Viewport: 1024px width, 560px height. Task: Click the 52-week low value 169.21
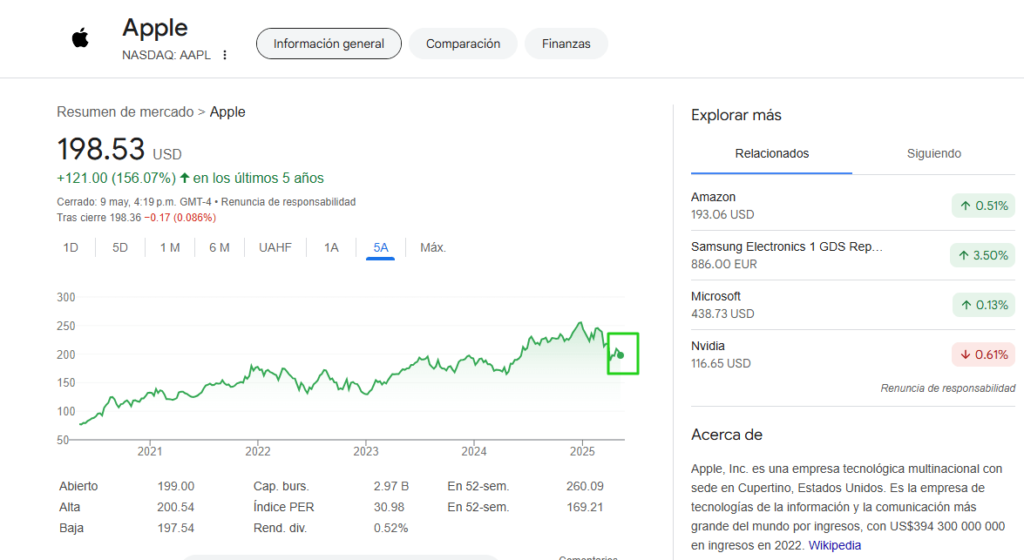[x=585, y=507]
